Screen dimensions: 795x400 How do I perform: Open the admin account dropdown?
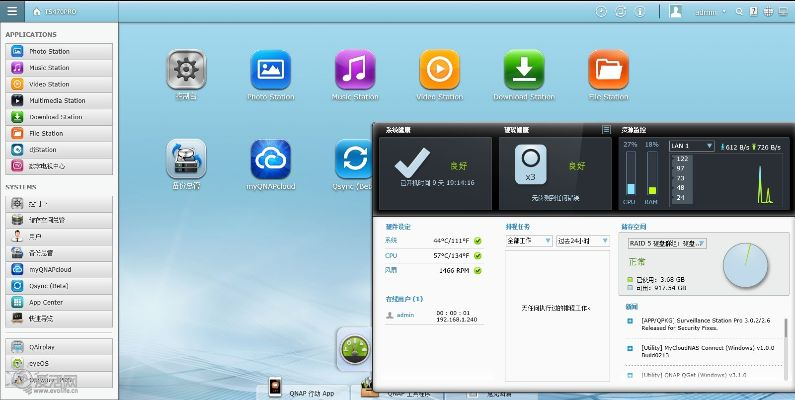coord(710,12)
